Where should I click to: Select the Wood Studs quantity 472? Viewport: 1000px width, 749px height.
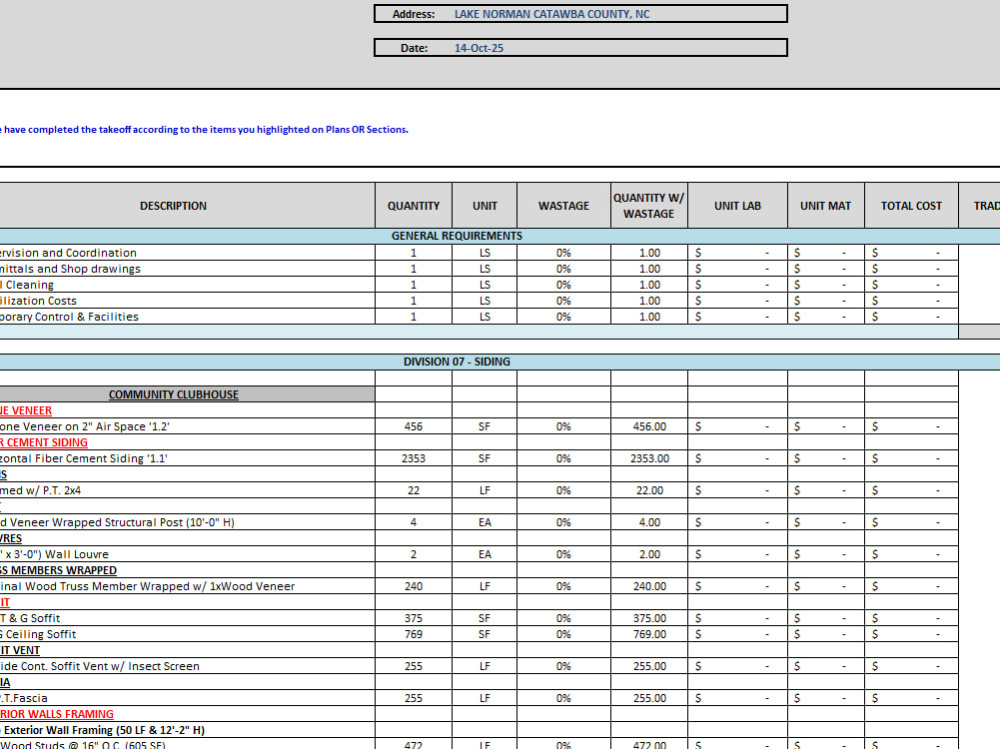click(x=413, y=744)
